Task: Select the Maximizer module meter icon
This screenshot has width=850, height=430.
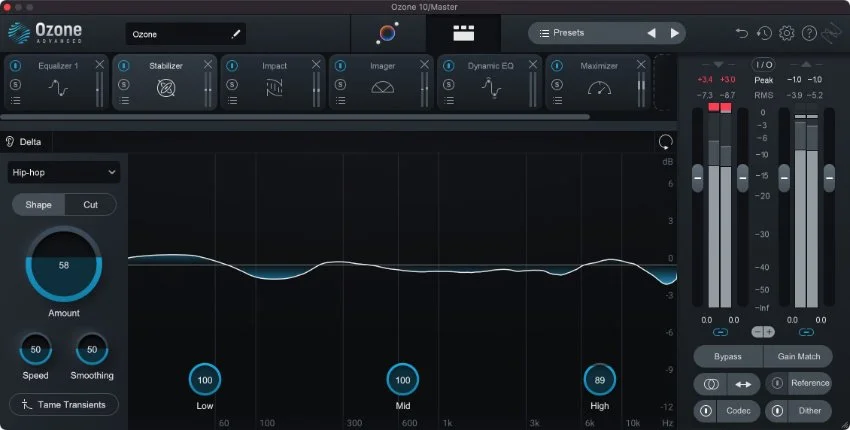Action: coord(599,87)
